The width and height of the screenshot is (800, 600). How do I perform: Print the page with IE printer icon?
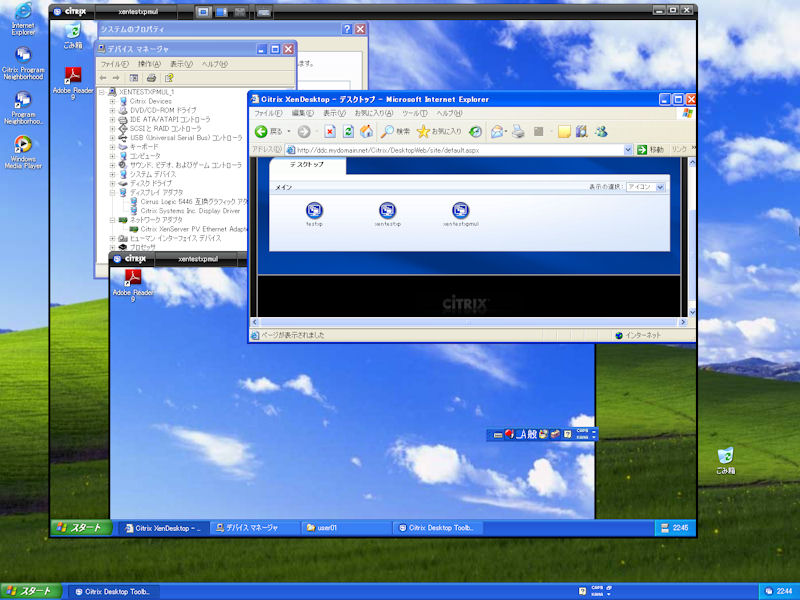click(518, 132)
